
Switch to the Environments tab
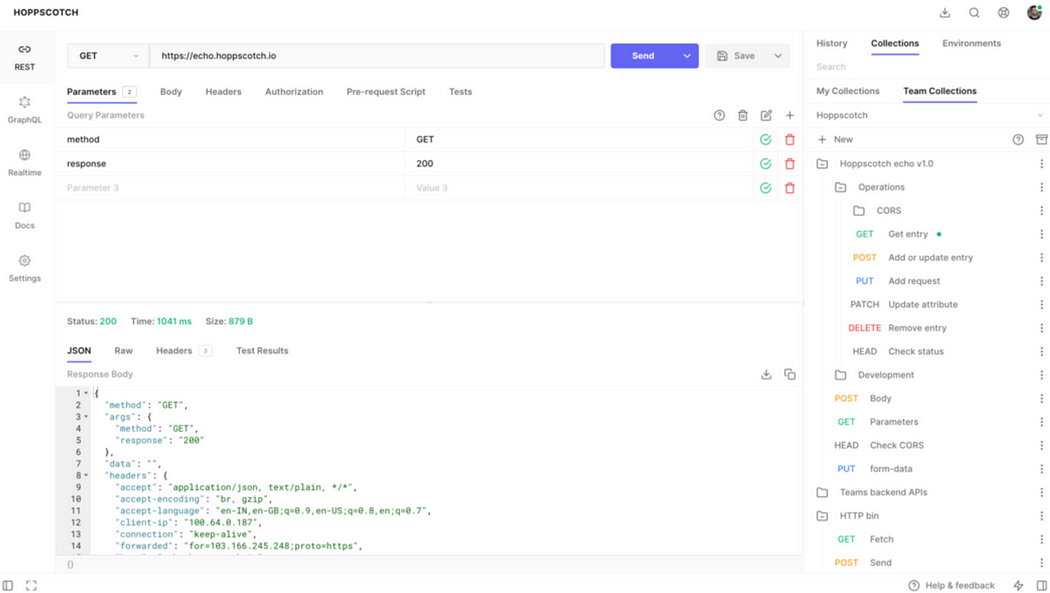click(x=971, y=43)
